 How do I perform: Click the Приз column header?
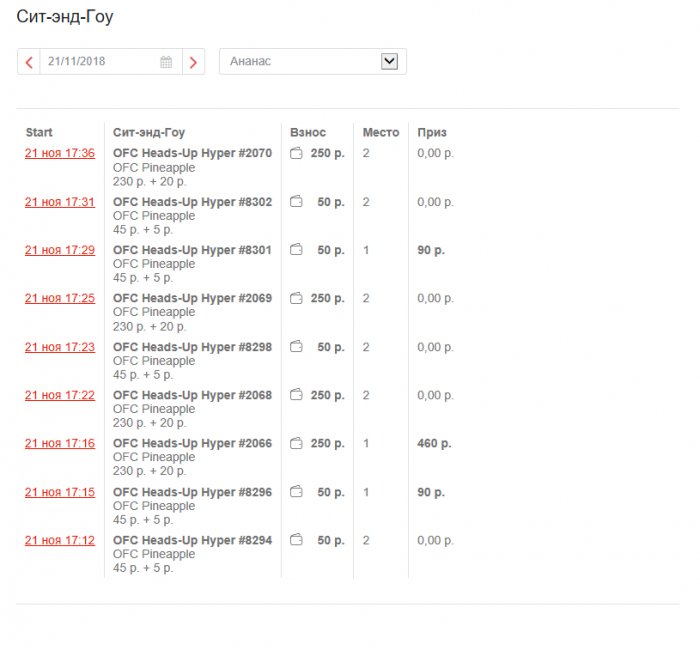[x=432, y=133]
